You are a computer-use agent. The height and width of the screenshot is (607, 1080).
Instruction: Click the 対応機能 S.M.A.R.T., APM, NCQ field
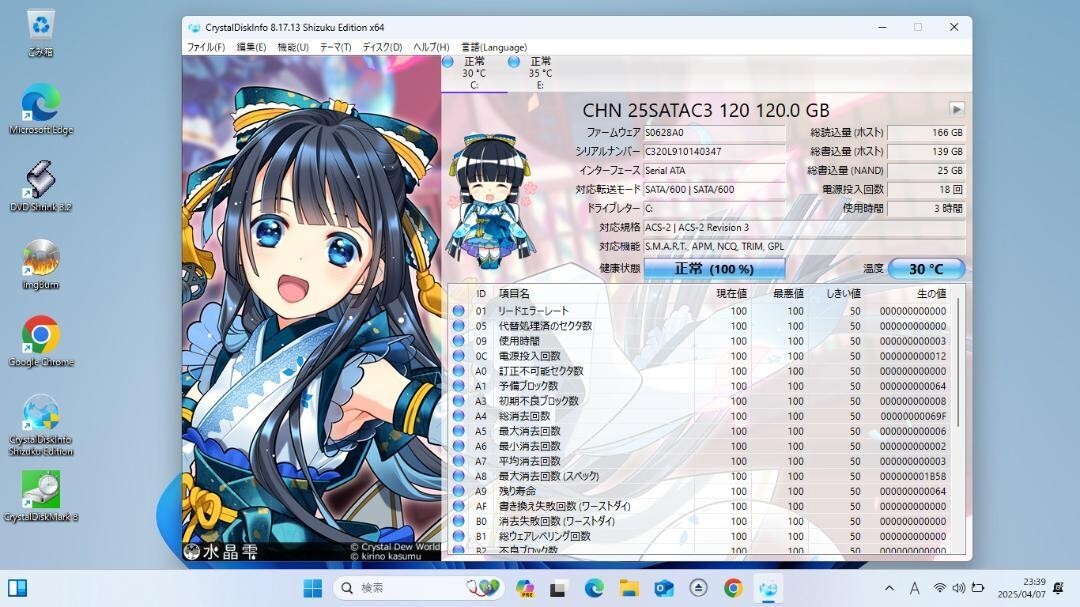[x=804, y=246]
